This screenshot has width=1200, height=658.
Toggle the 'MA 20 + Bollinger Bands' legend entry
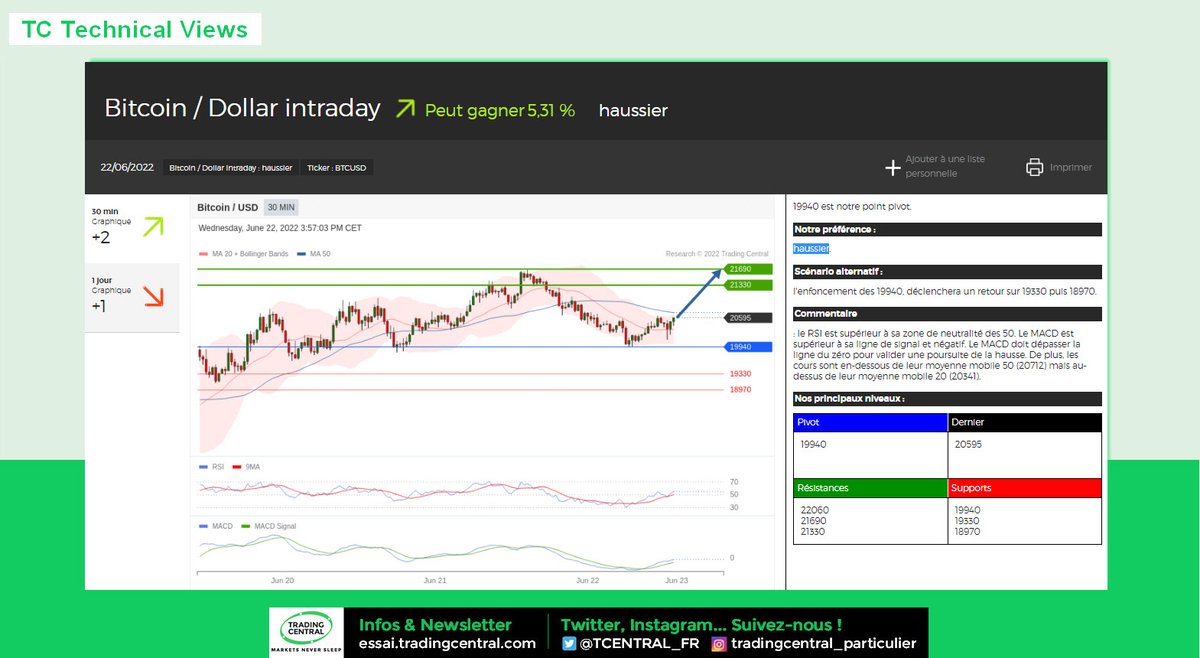point(250,254)
